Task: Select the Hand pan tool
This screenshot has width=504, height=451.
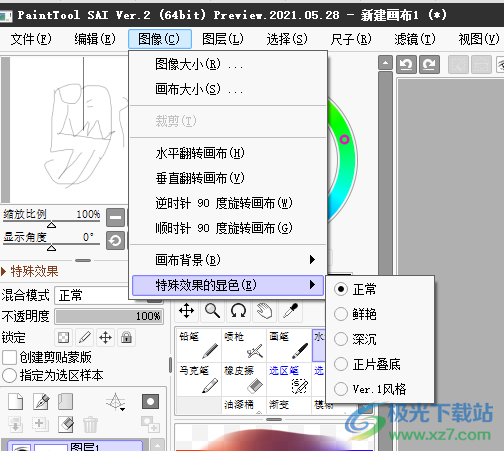Action: coord(264,311)
